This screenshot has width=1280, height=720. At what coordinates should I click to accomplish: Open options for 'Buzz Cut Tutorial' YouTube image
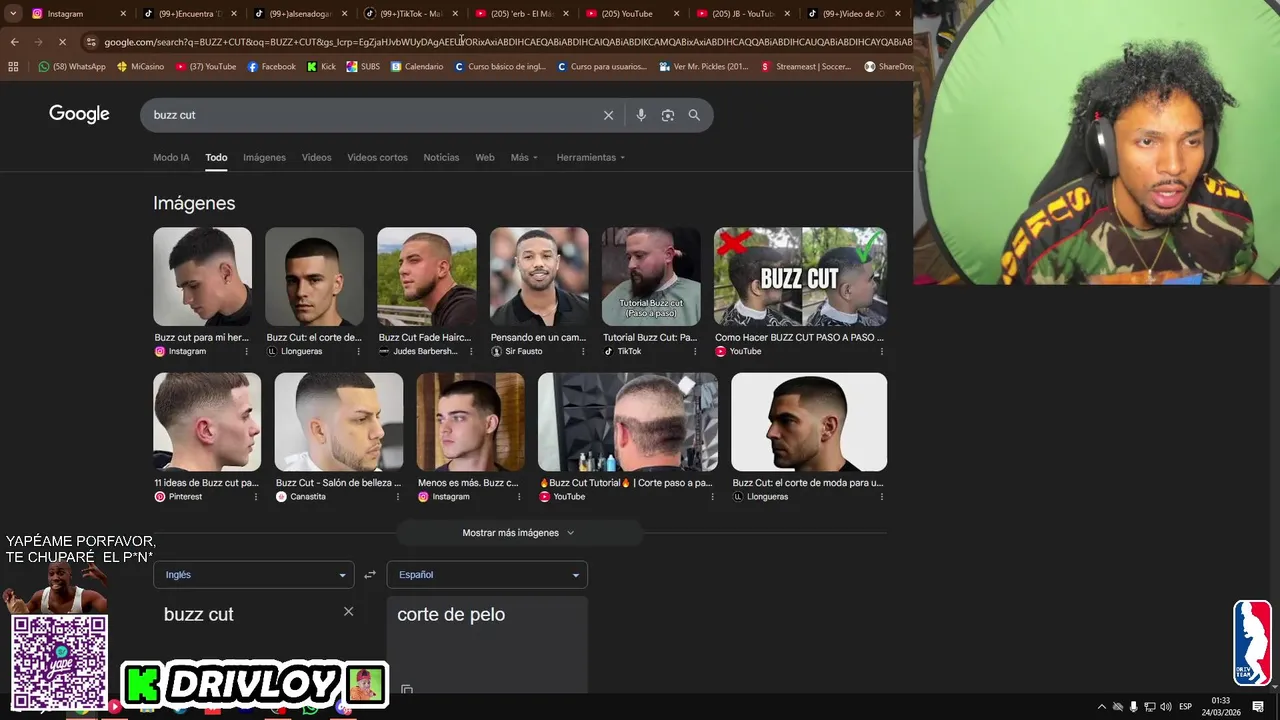point(711,497)
